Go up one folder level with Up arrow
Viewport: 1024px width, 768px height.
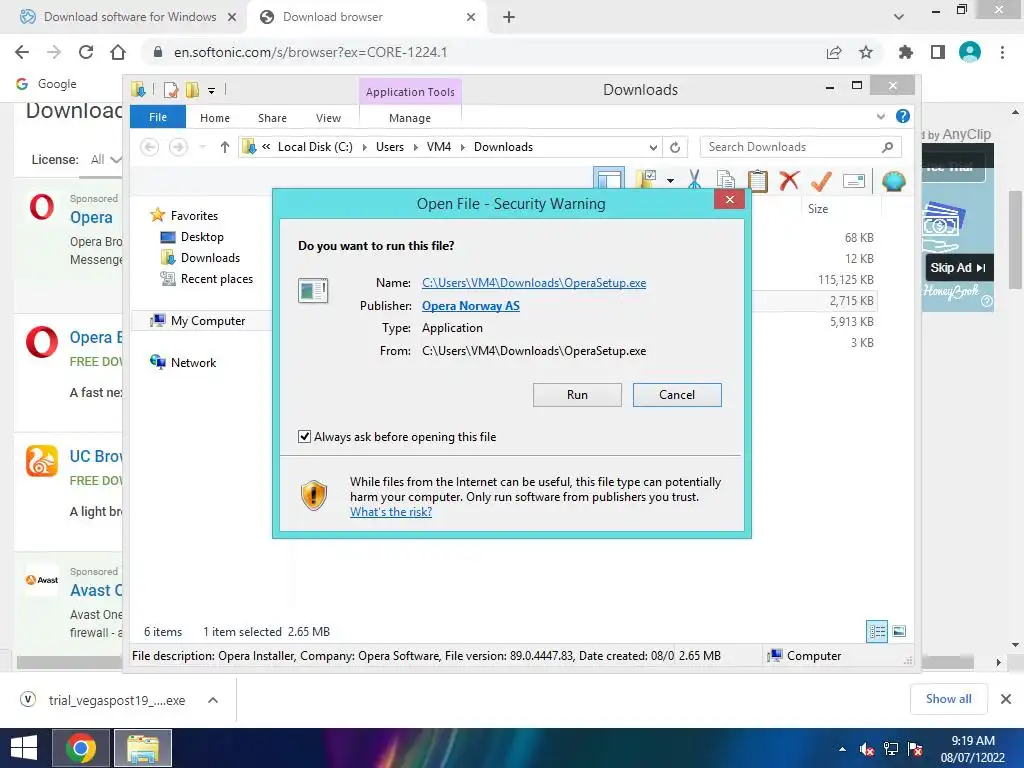pos(225,147)
